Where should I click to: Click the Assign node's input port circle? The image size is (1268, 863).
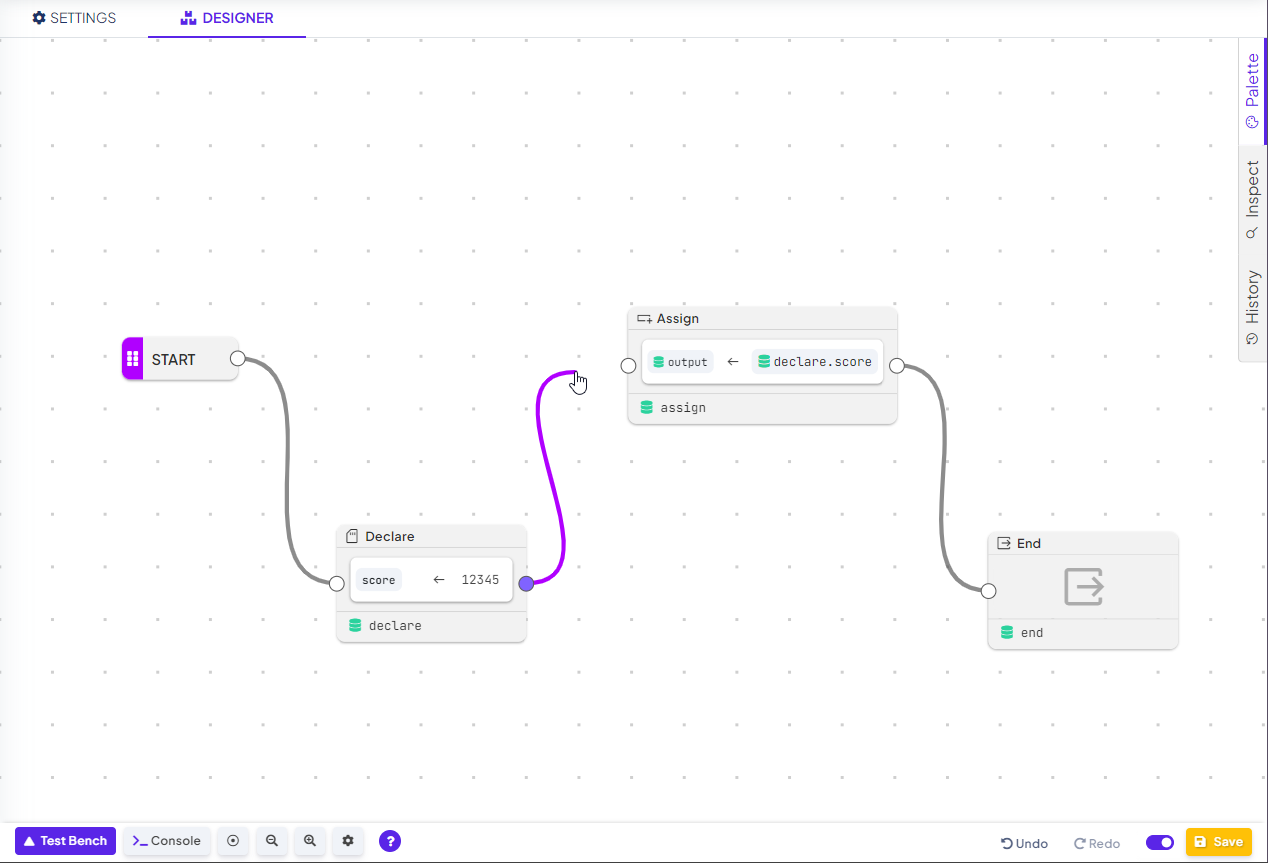(628, 366)
